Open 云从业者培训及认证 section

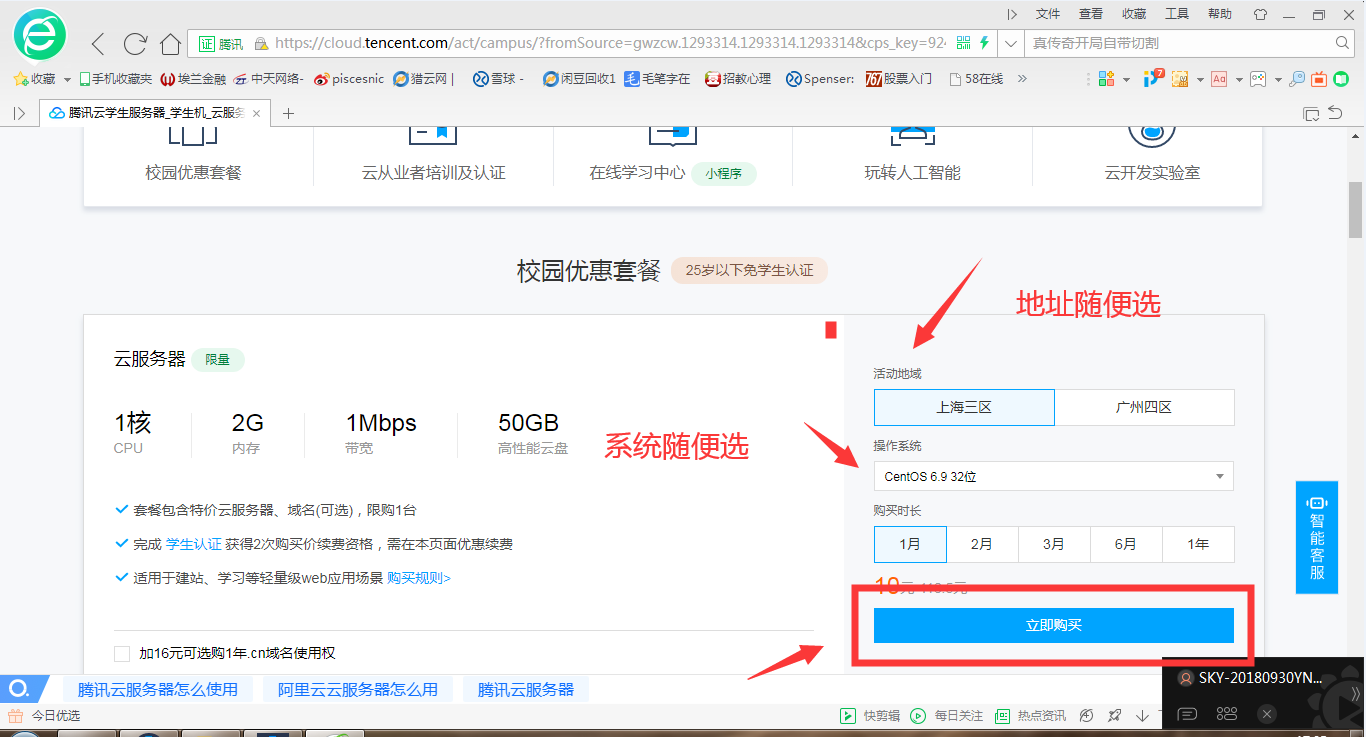433,173
